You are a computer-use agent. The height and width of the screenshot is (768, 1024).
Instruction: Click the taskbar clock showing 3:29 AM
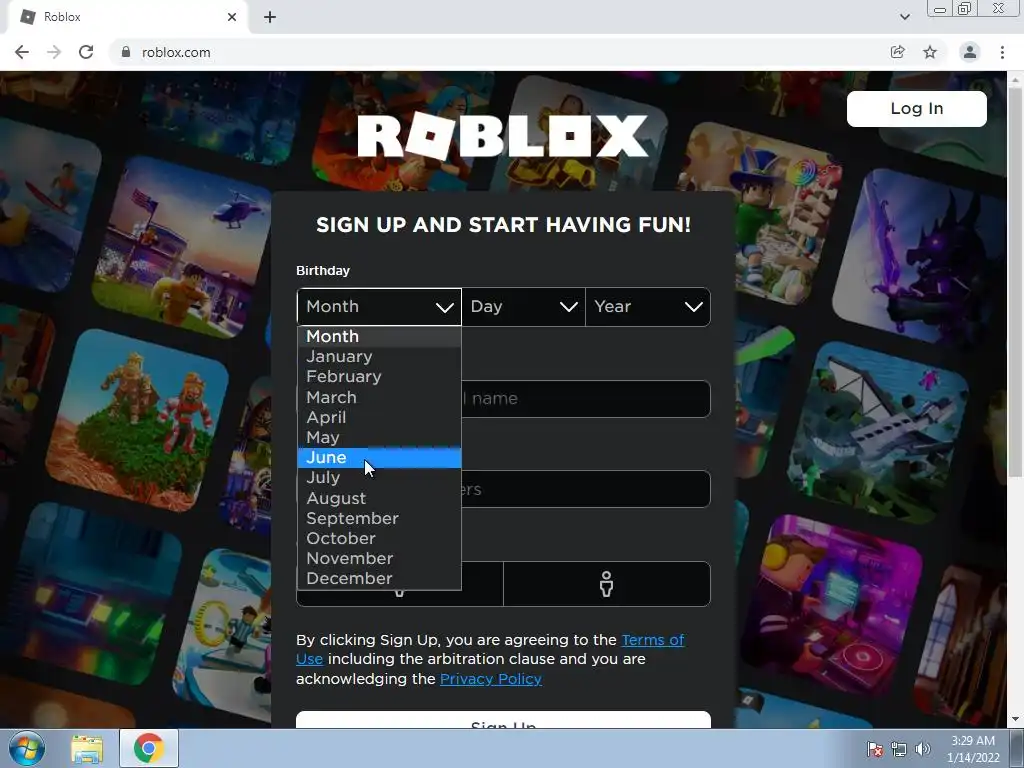coord(973,748)
